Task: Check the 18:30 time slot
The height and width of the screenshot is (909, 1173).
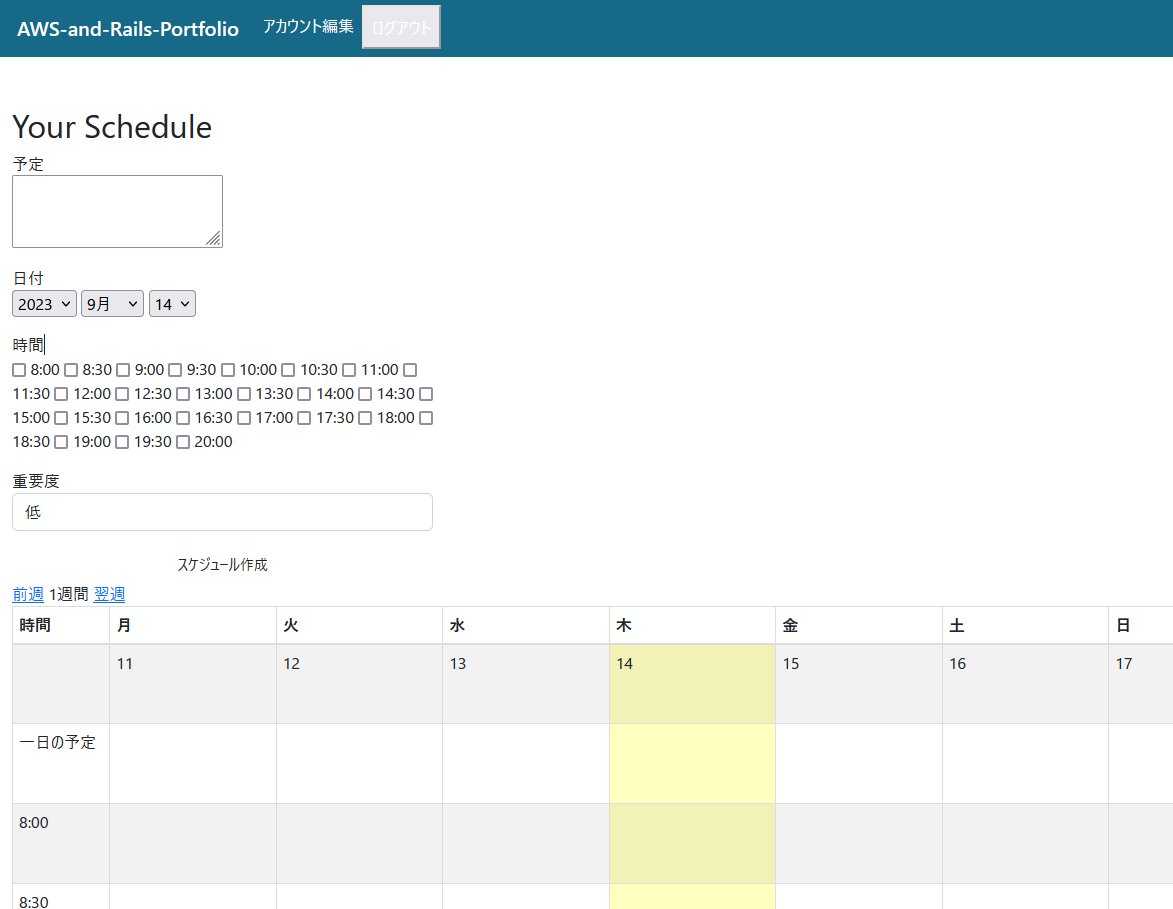Action: pyautogui.click(x=424, y=418)
